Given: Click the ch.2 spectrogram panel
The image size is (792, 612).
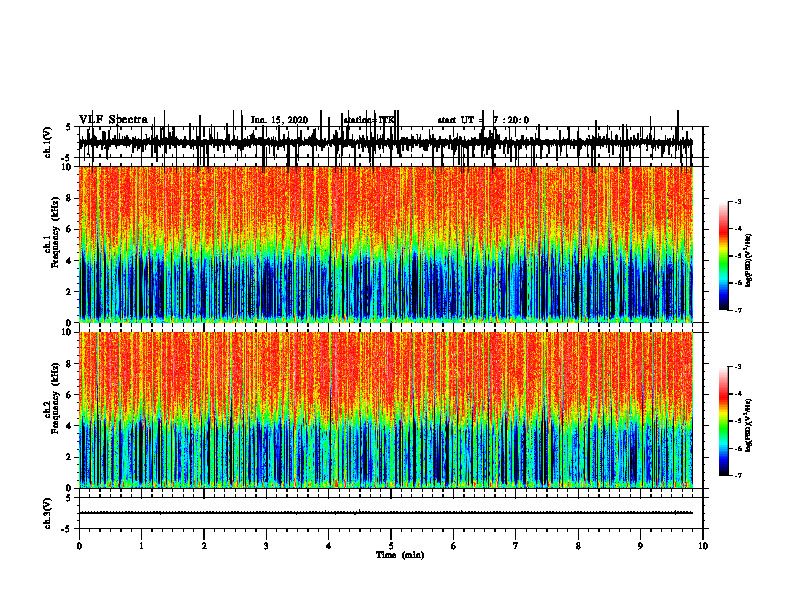Looking at the screenshot, I should click(386, 410).
